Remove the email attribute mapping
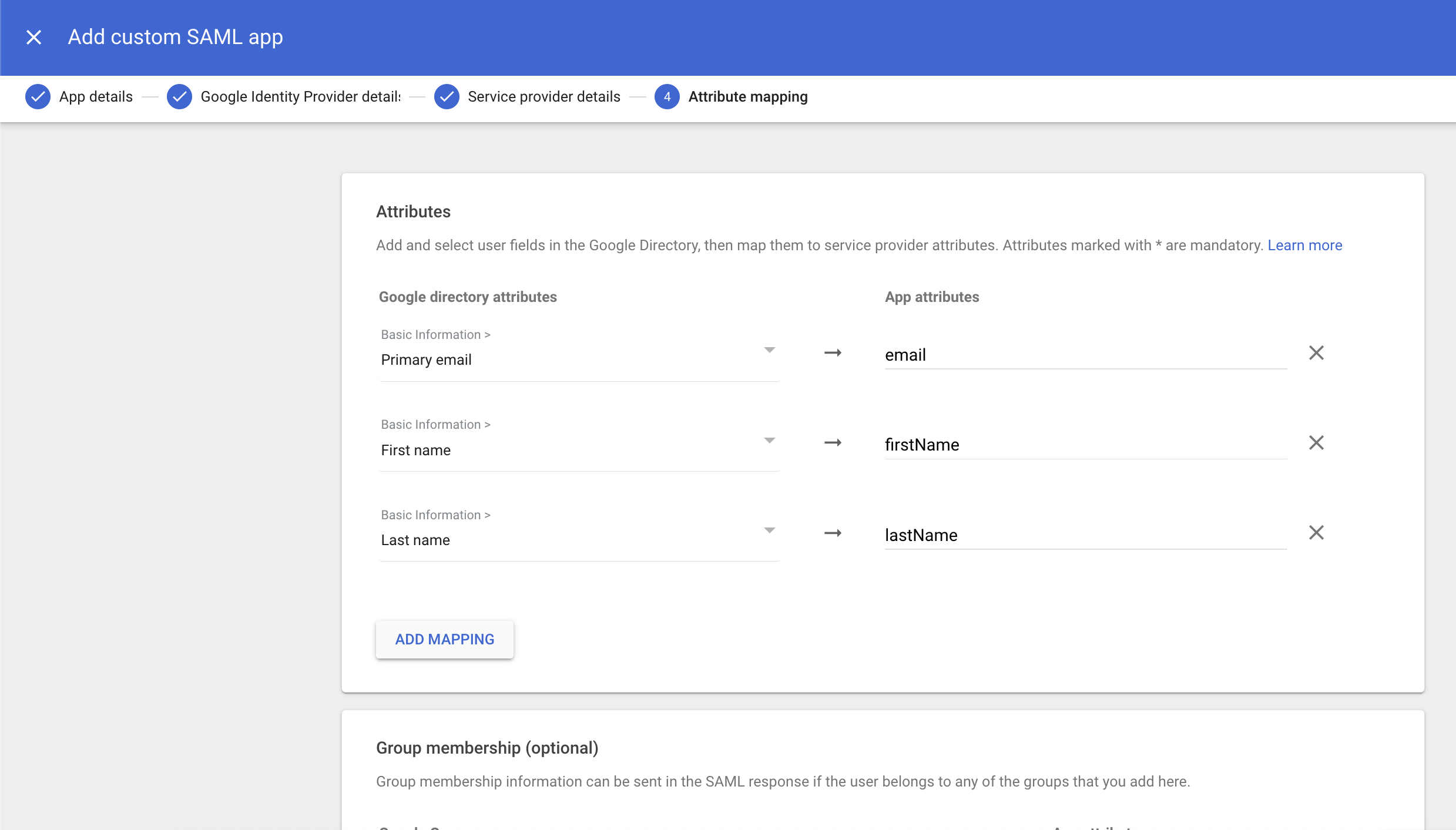Screen dimensions: 1456x830 [x=1316, y=353]
